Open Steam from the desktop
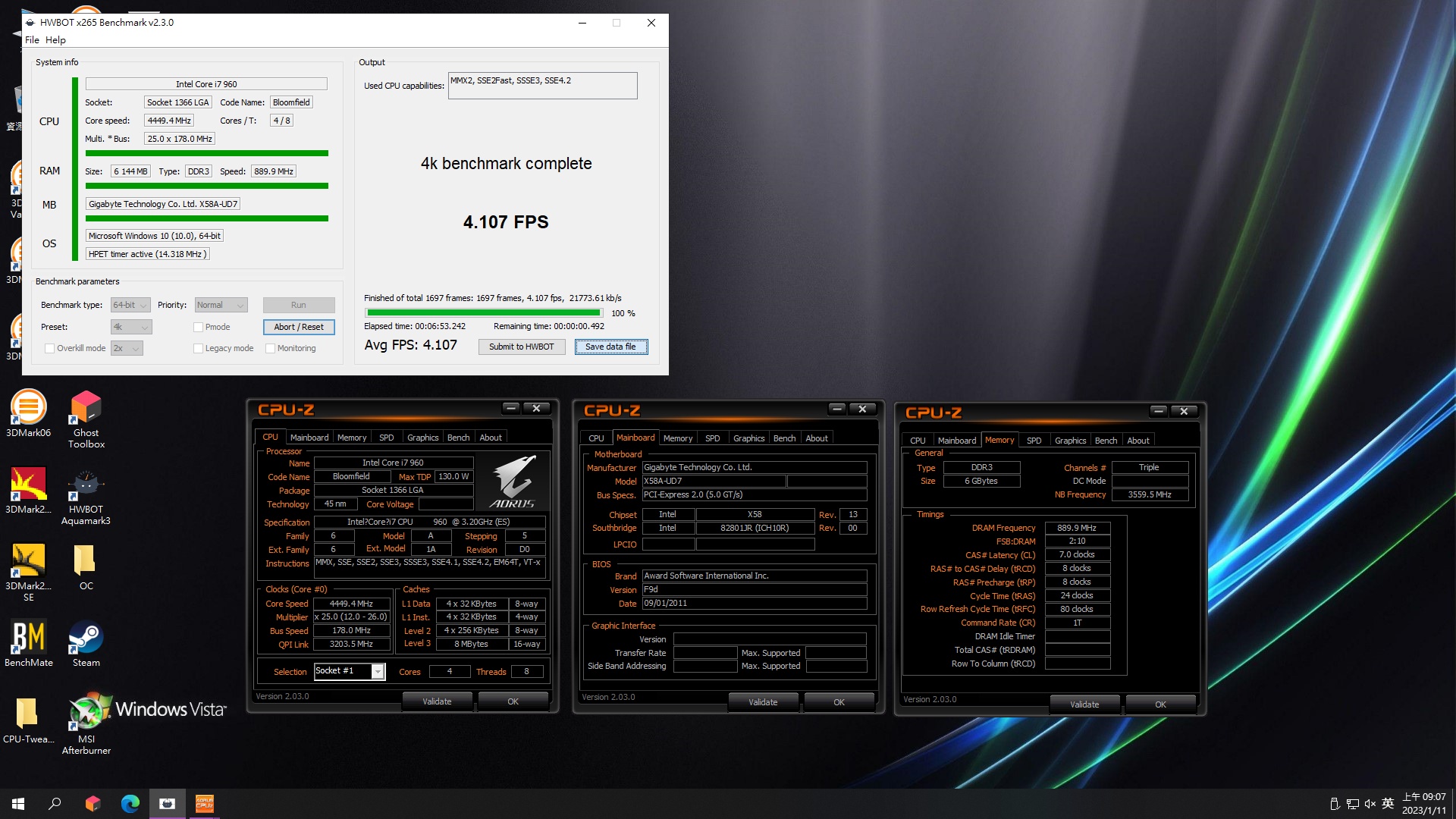Screen dimensions: 1456x819 click(x=86, y=644)
